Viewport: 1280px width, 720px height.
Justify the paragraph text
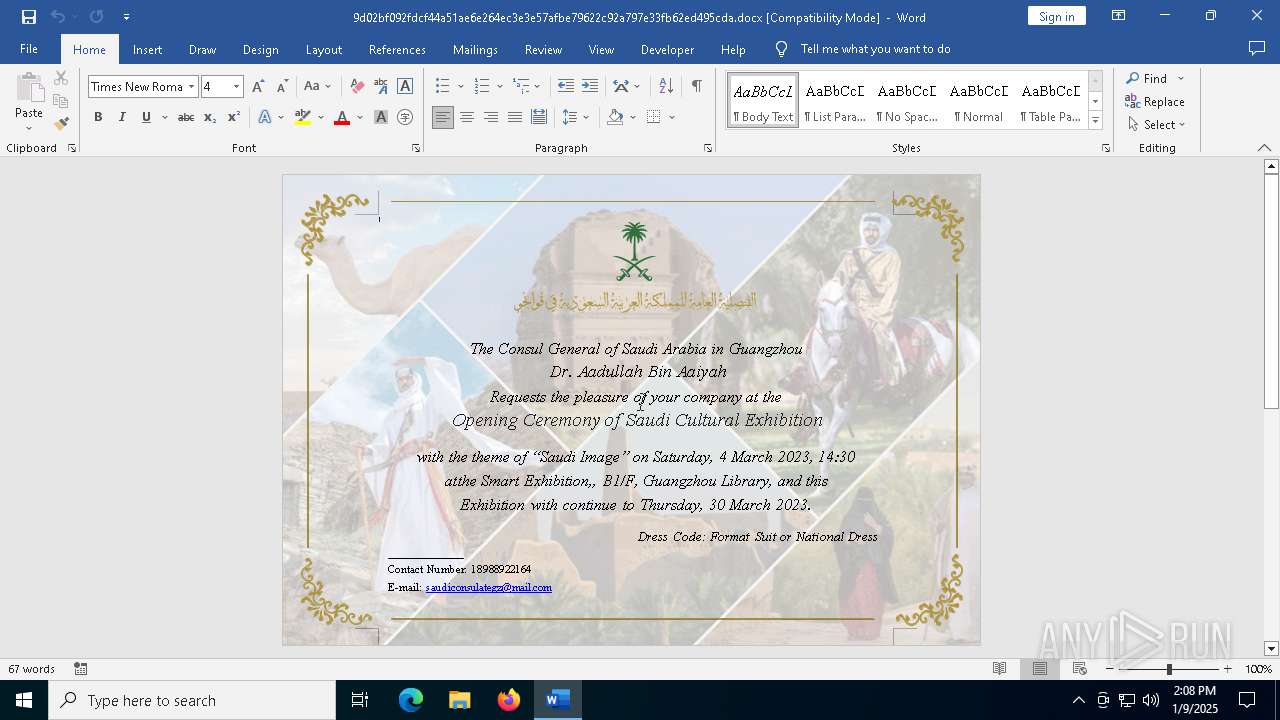tap(515, 118)
